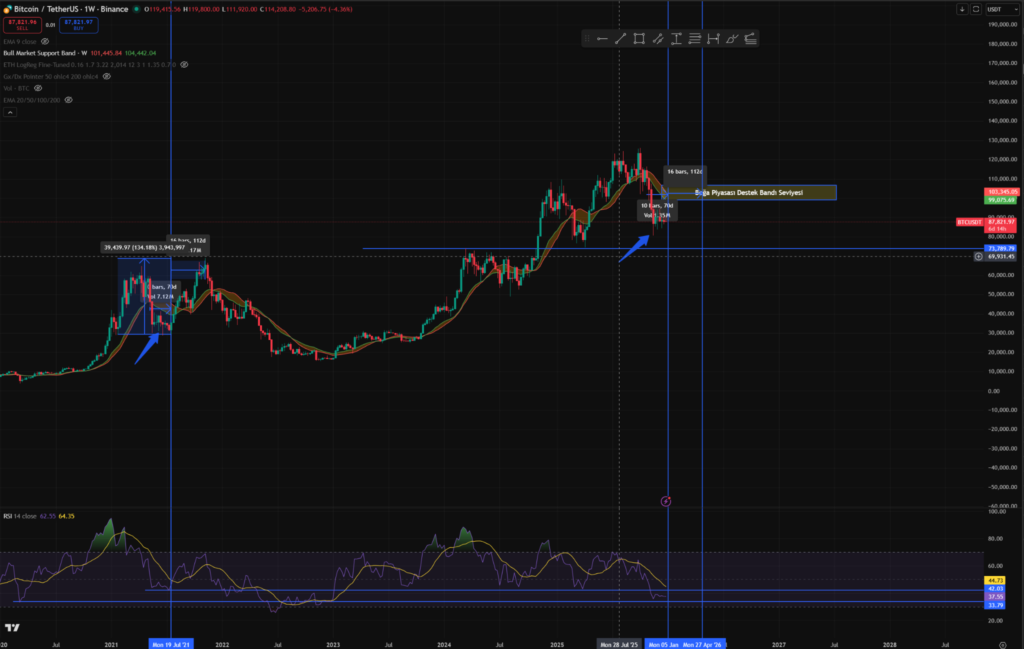
Task: Select the price range measure tool
Action: (x=677, y=39)
